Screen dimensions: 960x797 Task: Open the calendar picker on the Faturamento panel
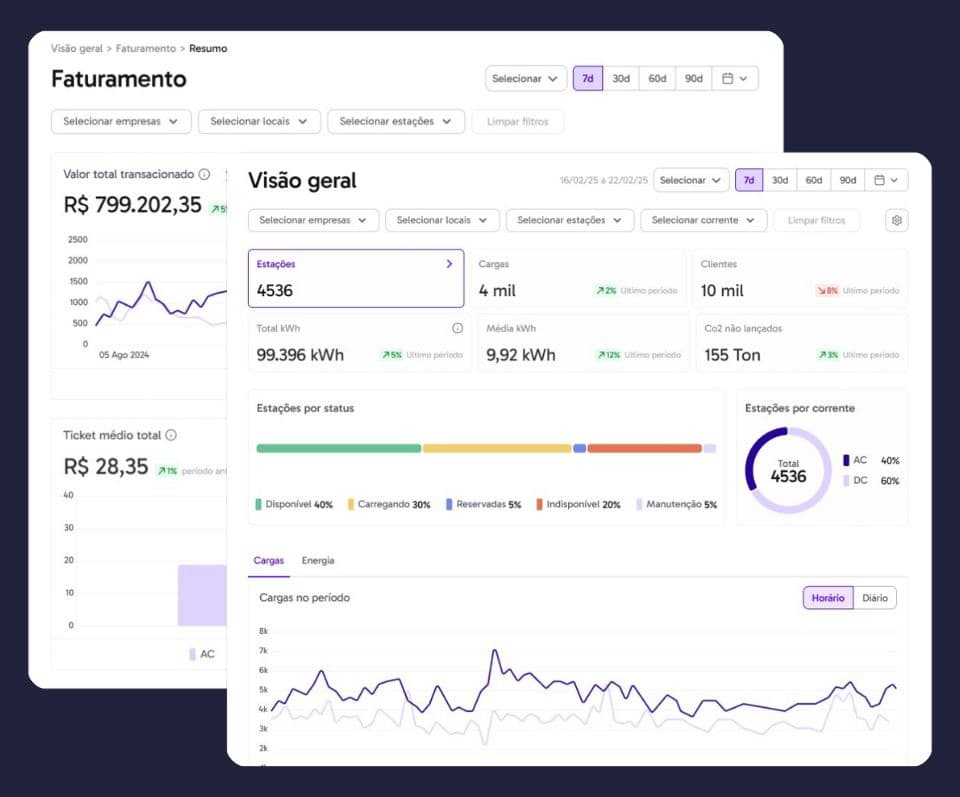point(729,78)
